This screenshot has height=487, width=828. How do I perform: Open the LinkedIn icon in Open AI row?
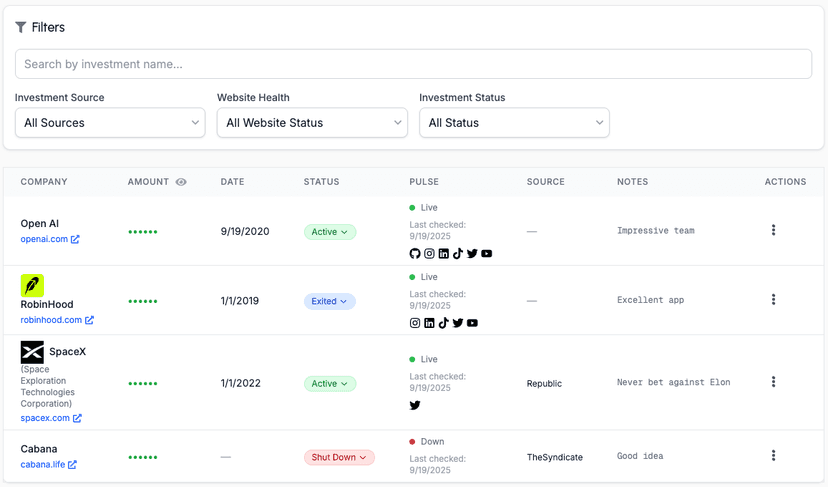tap(444, 254)
